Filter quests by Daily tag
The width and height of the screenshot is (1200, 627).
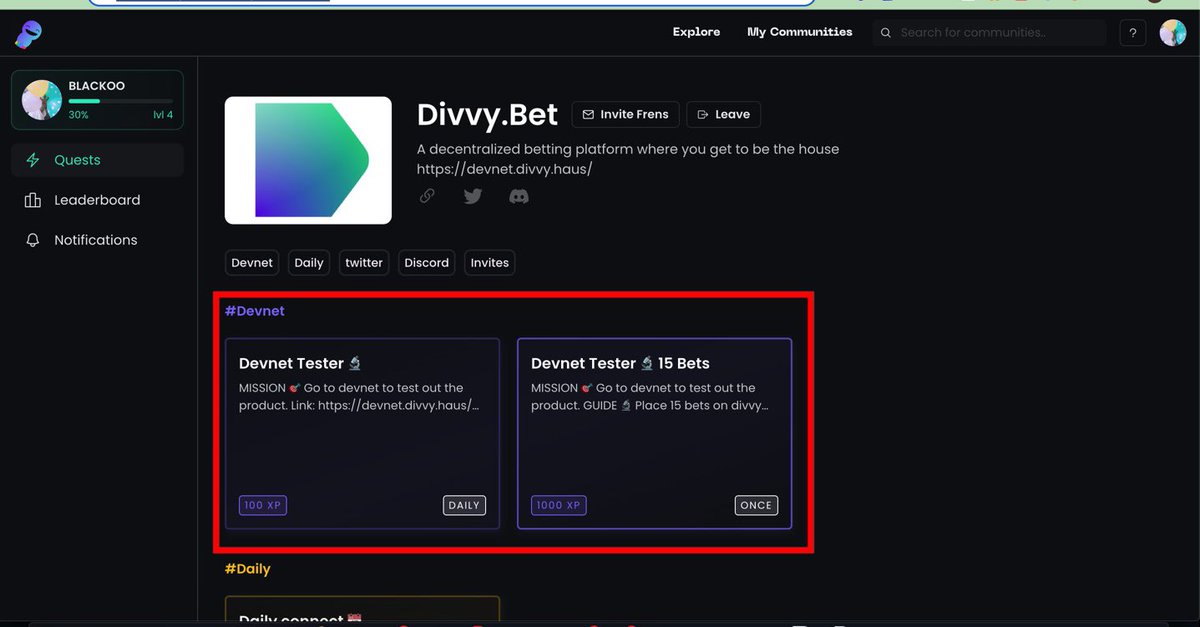tap(309, 263)
